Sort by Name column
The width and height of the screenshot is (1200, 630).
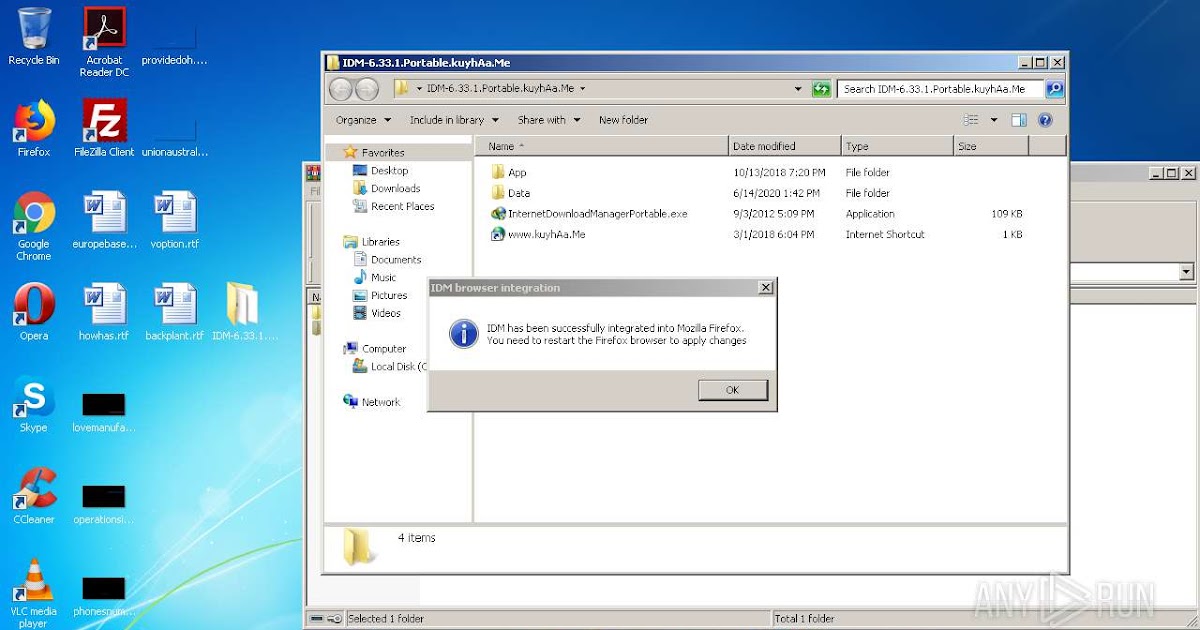[x=601, y=146]
